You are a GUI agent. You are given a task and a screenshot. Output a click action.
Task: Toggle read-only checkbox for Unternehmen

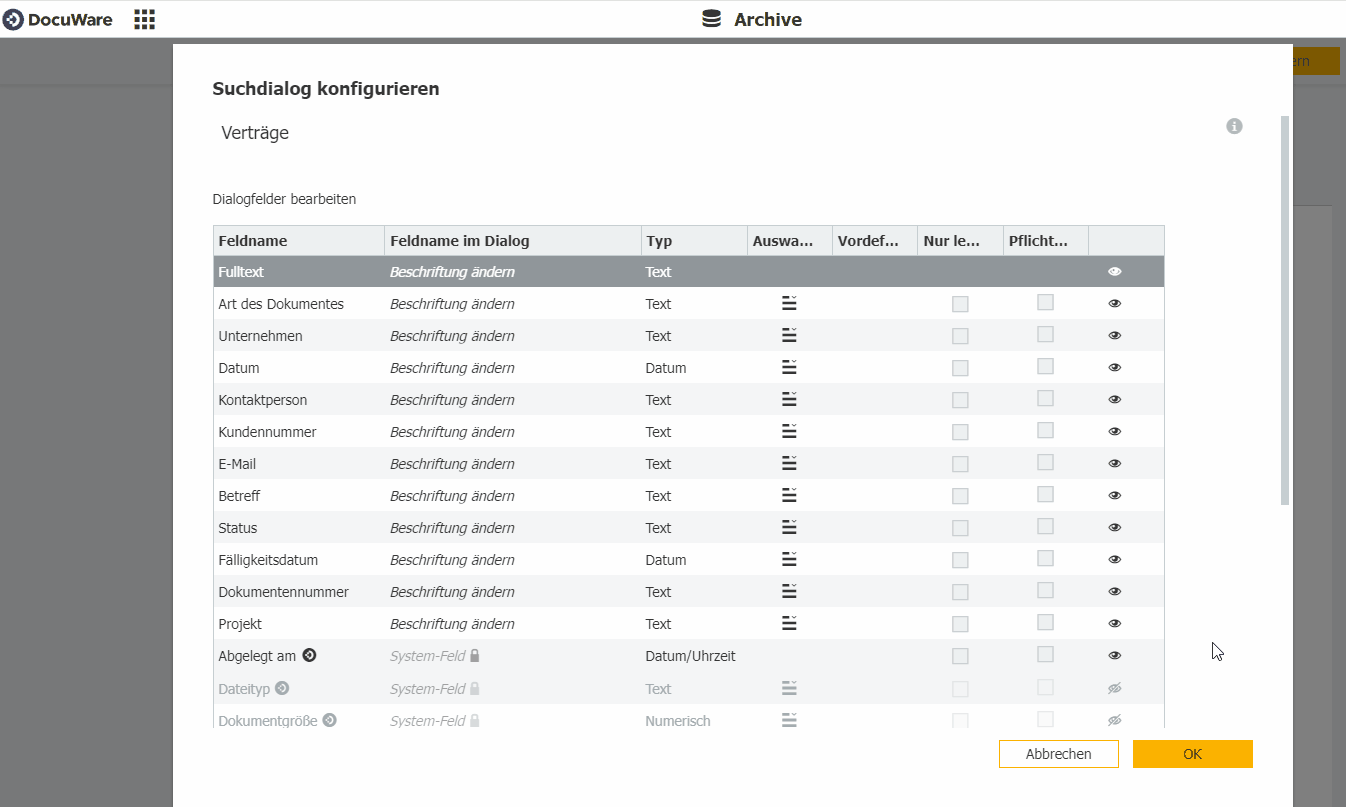coord(960,336)
